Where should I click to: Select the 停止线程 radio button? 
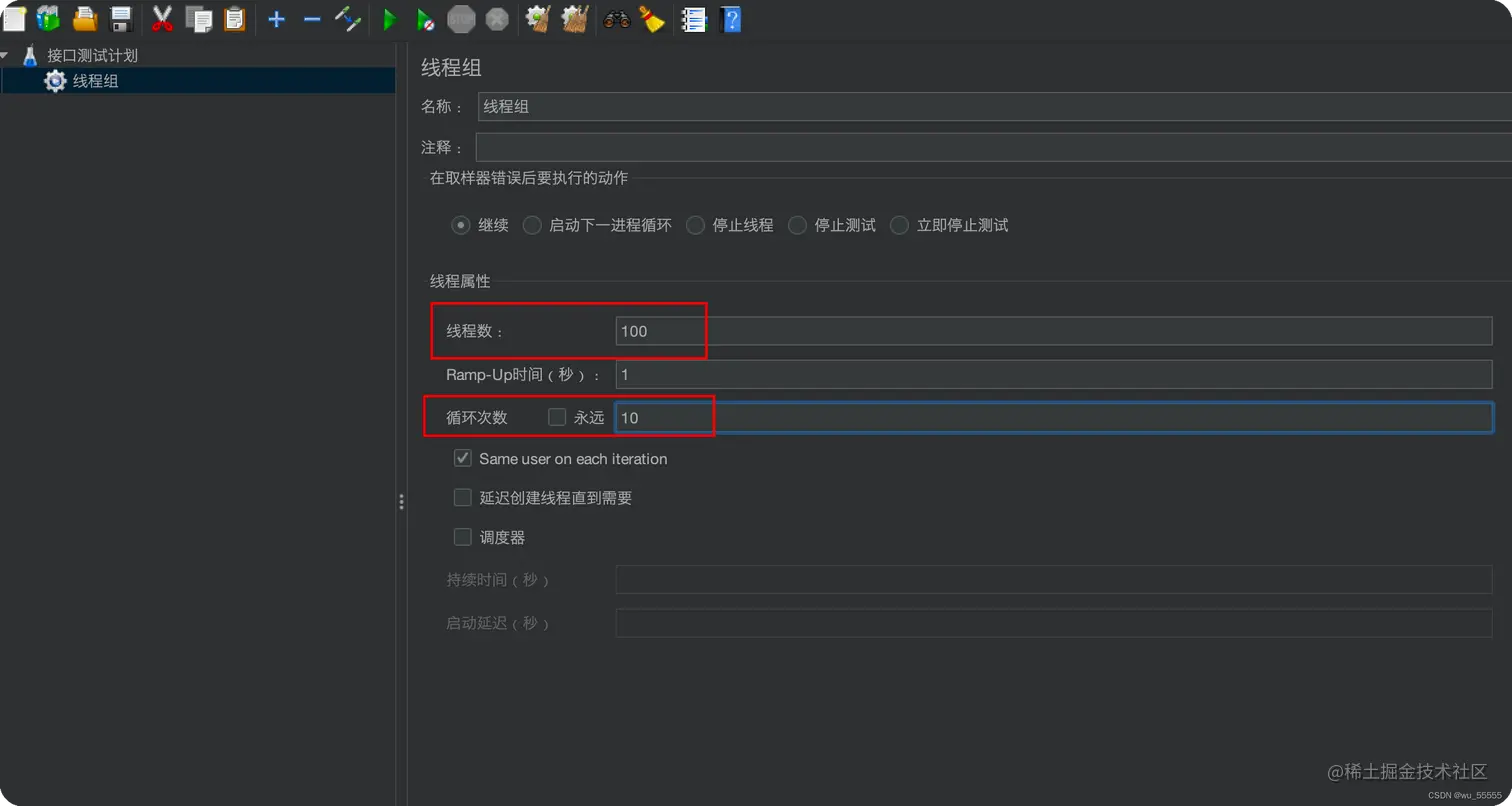coord(695,225)
